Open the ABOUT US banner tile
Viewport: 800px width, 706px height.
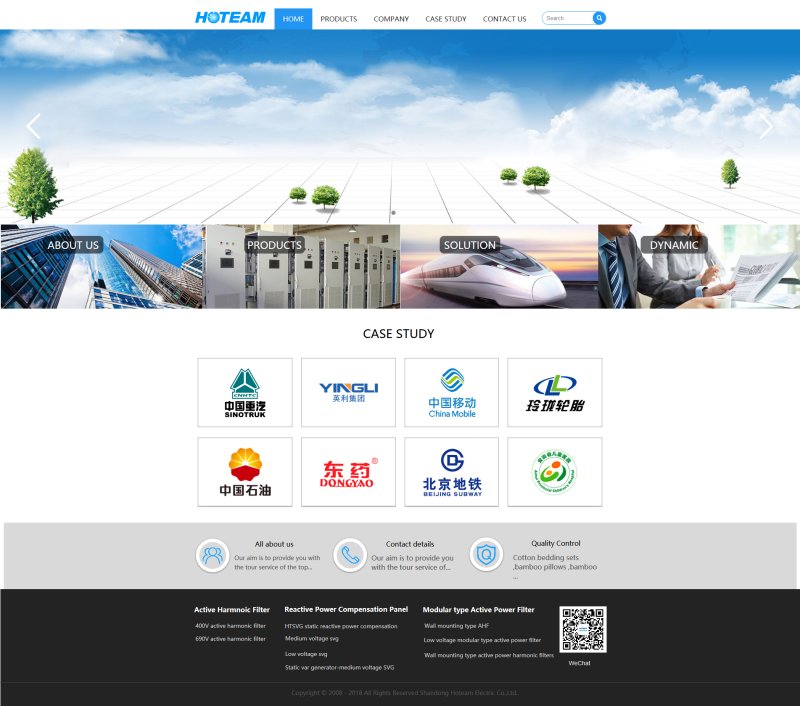(x=102, y=266)
